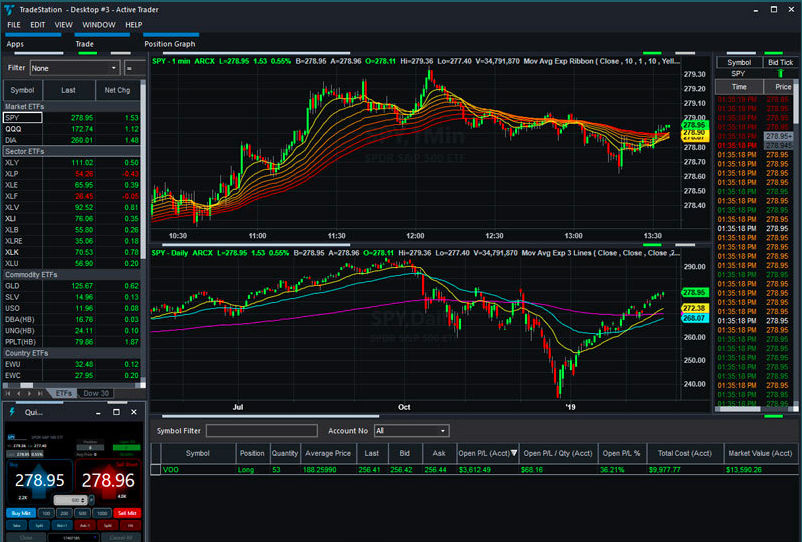Click the Total Cost (Acct) column header
The image size is (802, 542).
pos(685,453)
